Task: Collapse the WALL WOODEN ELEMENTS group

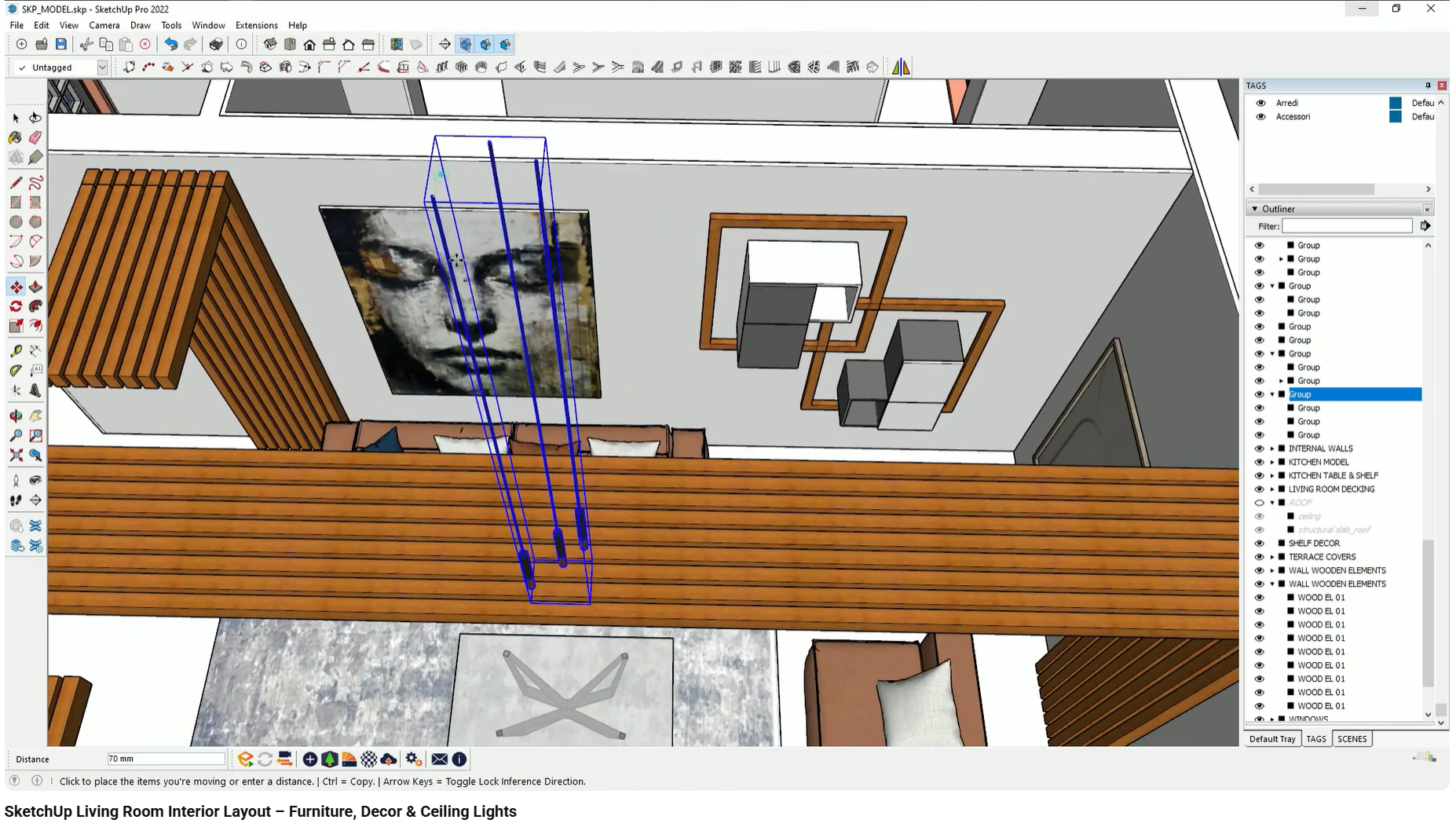Action: pos(1272,584)
